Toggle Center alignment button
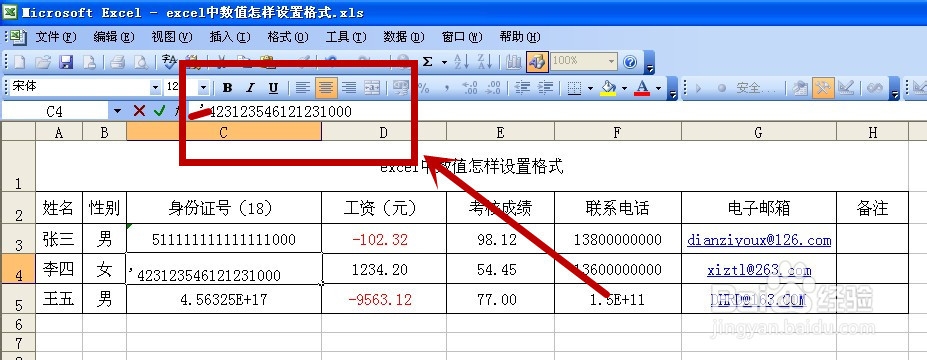Image resolution: width=927 pixels, height=360 pixels. click(x=325, y=88)
